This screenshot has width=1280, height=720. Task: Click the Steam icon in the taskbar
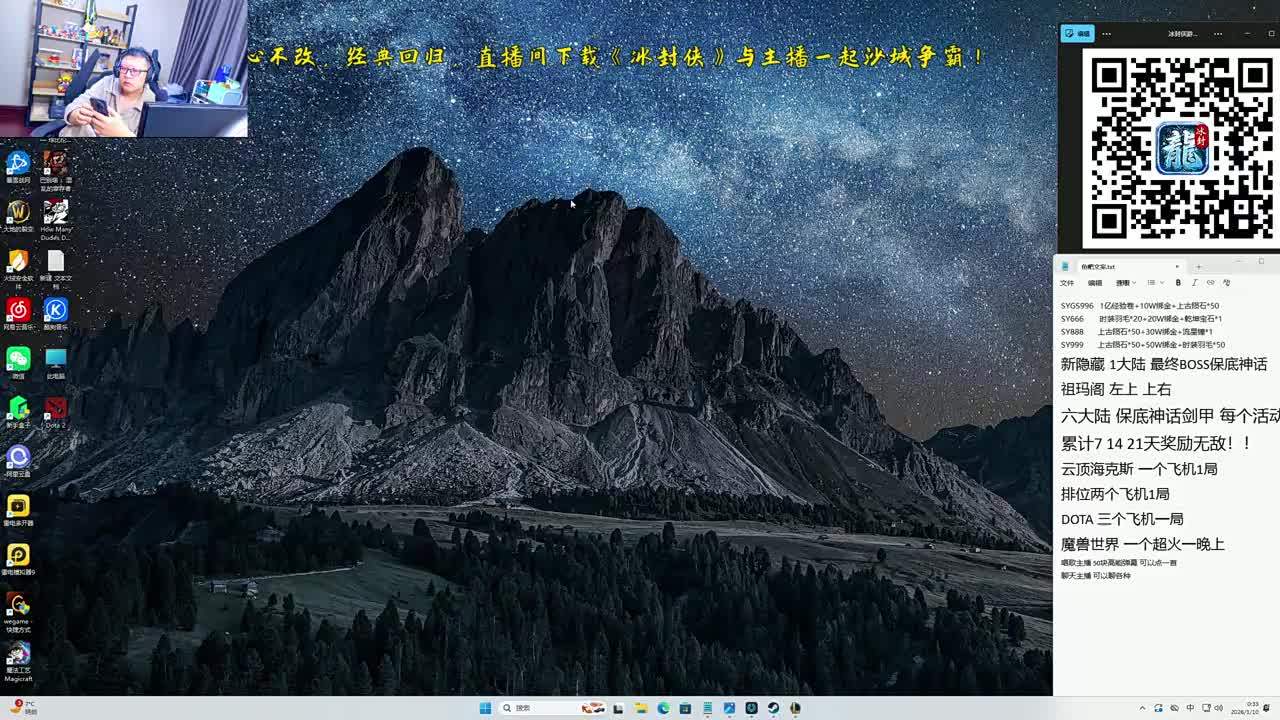click(x=773, y=708)
